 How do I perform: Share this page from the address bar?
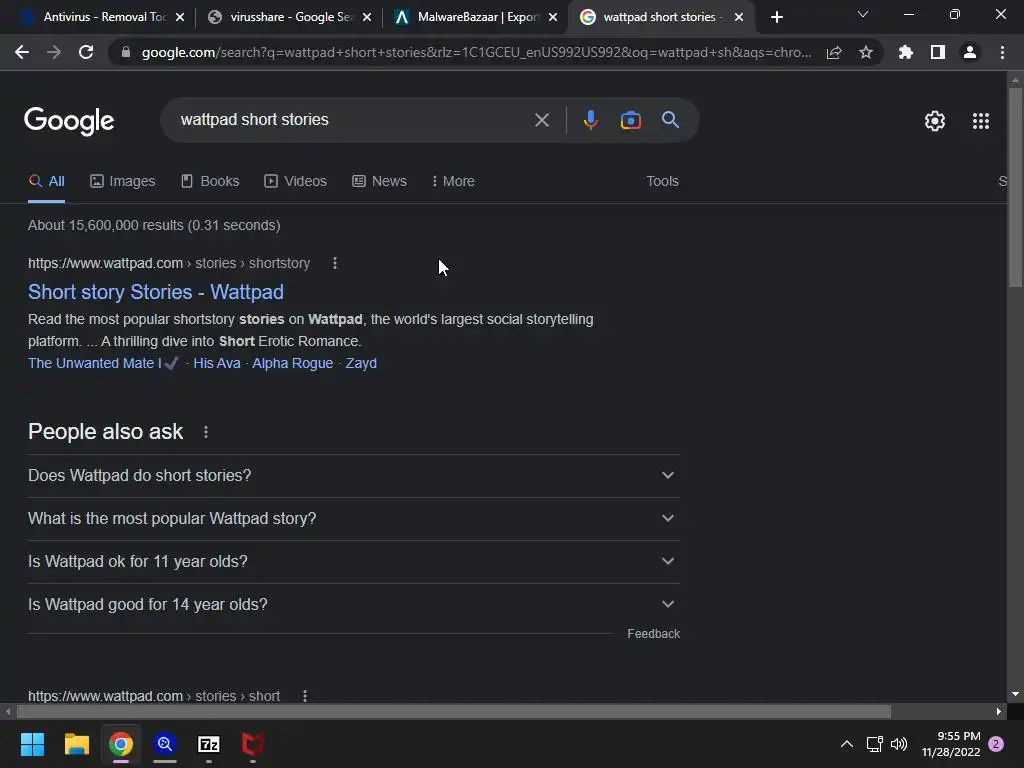pyautogui.click(x=834, y=52)
